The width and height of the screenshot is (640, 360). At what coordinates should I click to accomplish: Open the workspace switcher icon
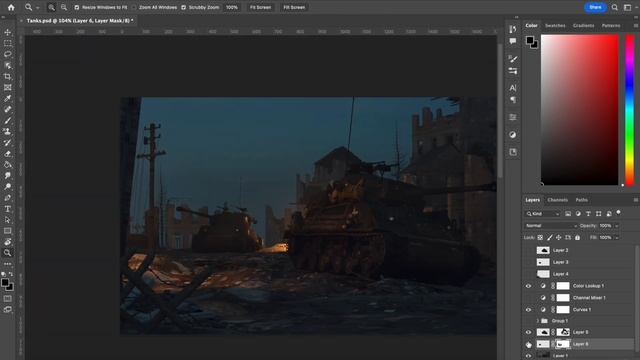click(627, 7)
